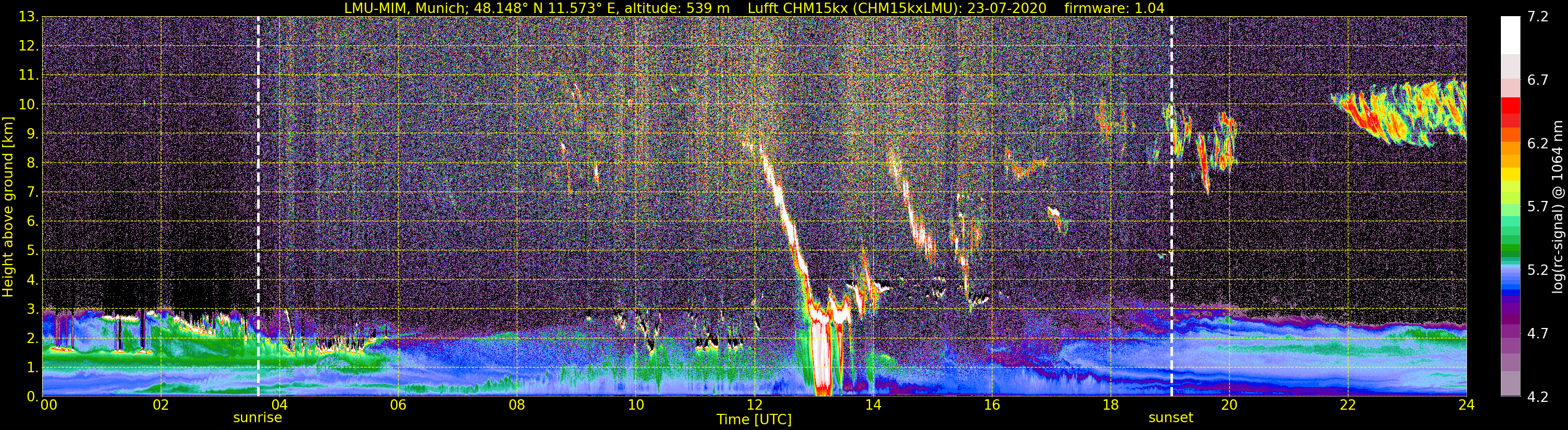Click the height axis tick '6.'
The width and height of the screenshot is (1568, 430).
coord(32,221)
